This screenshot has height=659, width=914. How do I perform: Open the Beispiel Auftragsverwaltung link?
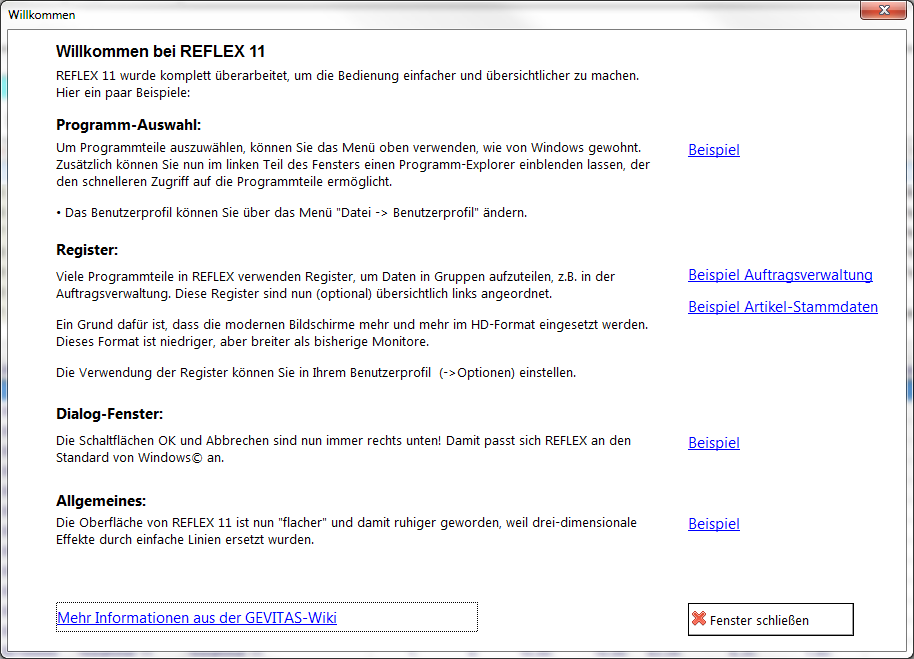(x=780, y=275)
